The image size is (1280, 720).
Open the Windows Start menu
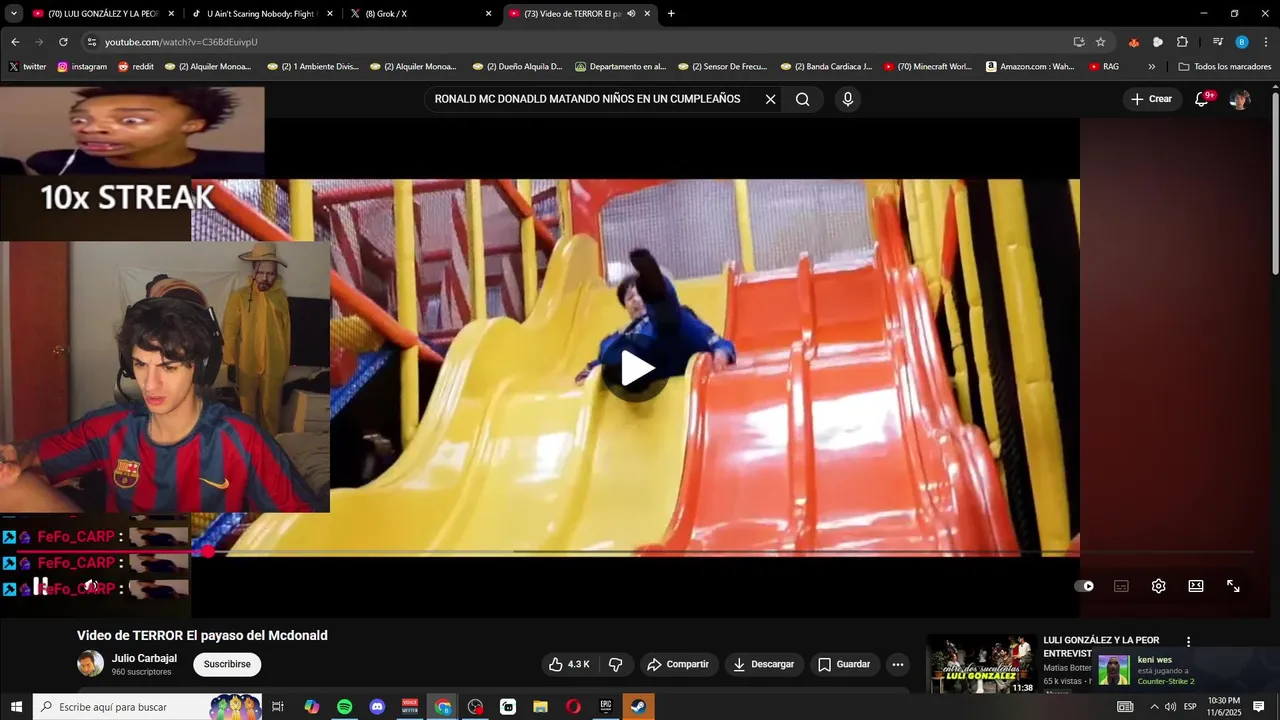click(x=16, y=707)
